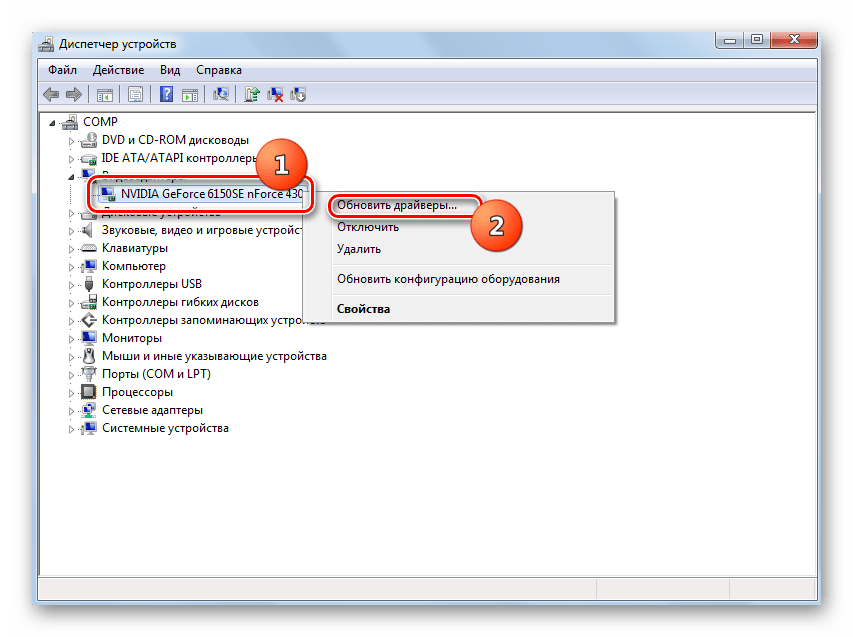Image resolution: width=853 pixels, height=637 pixels.
Task: Expand the Клавиатуры node arrow
Action: tap(71, 249)
